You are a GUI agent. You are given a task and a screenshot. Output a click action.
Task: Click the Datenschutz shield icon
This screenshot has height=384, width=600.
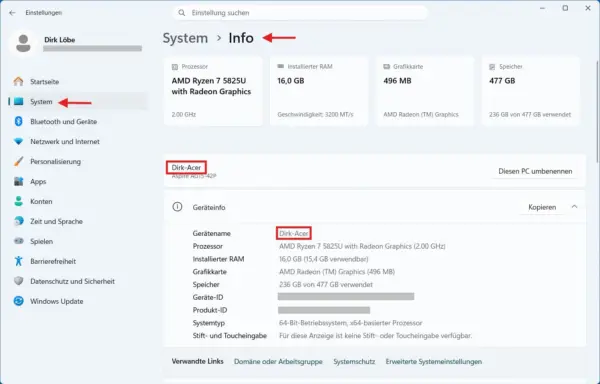pos(18,281)
